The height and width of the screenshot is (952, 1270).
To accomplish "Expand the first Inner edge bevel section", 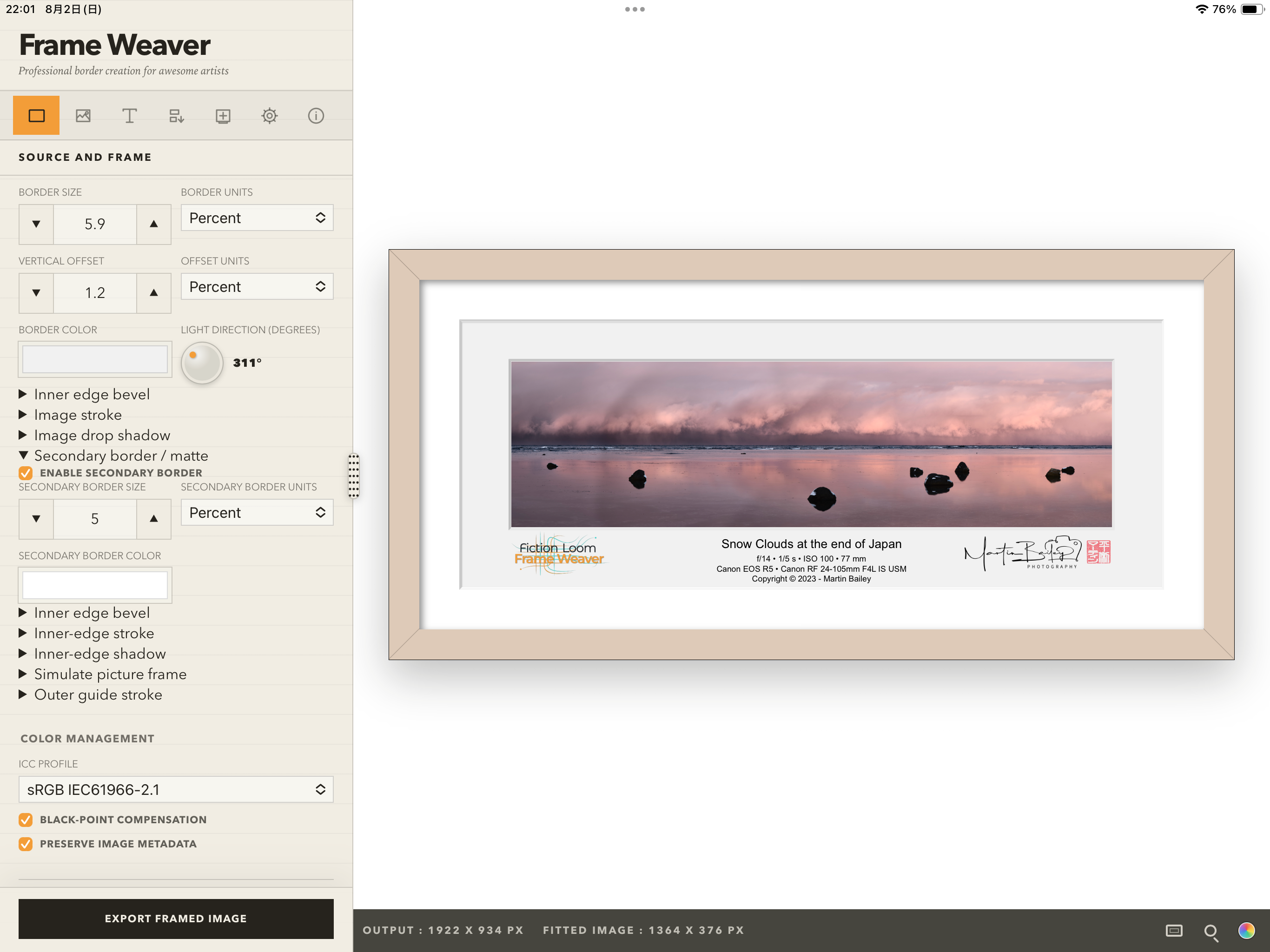I will click(85, 395).
